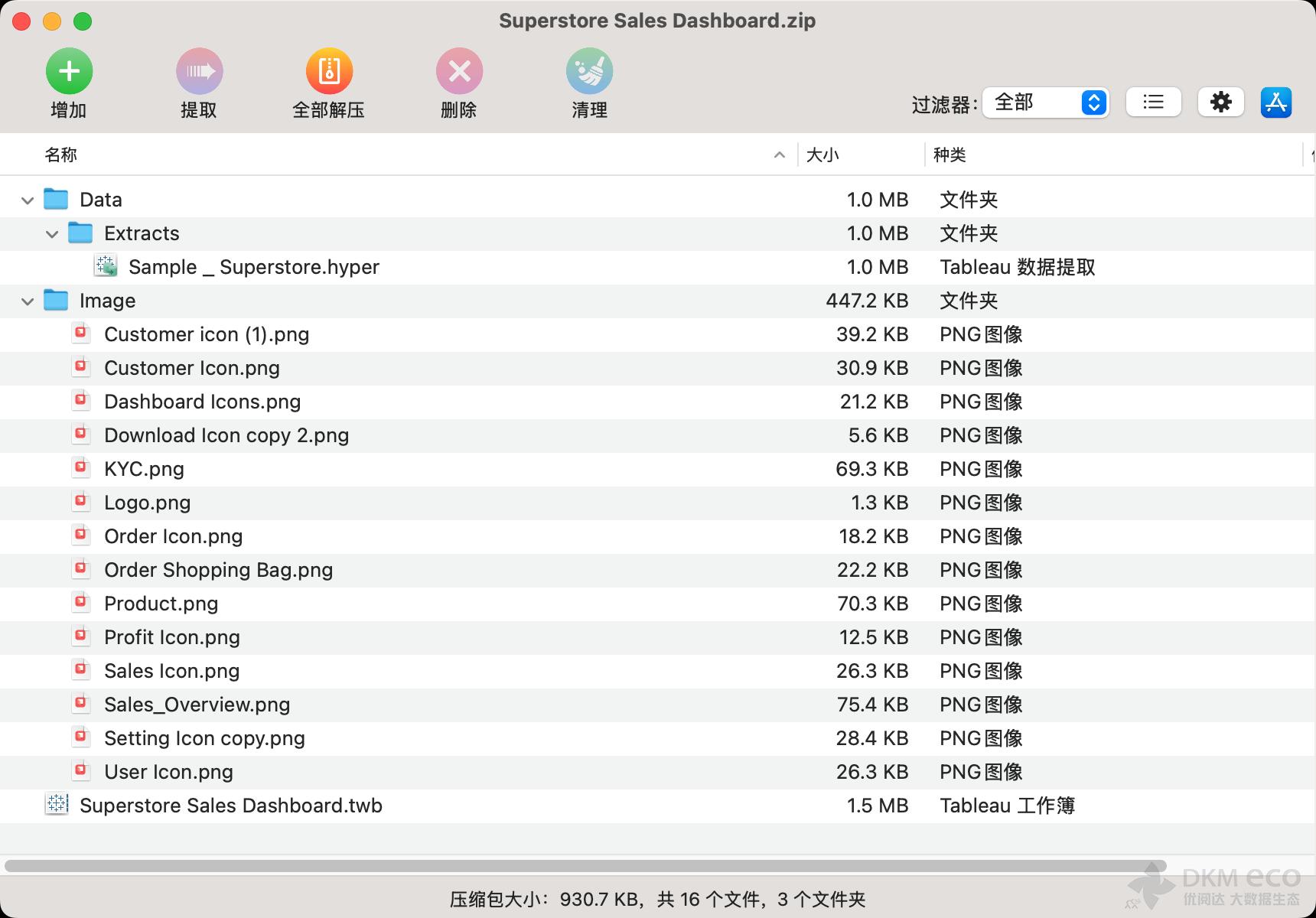Click the Profit Icon.png file icon
This screenshot has width=1316, height=918.
tap(81, 636)
